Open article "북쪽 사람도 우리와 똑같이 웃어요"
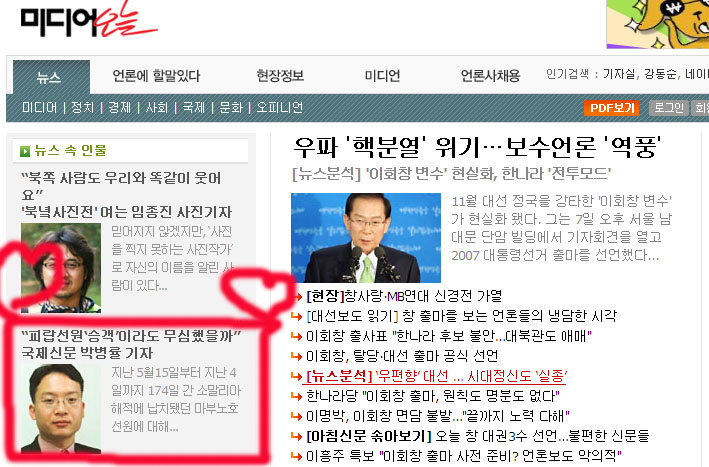 coord(121,186)
